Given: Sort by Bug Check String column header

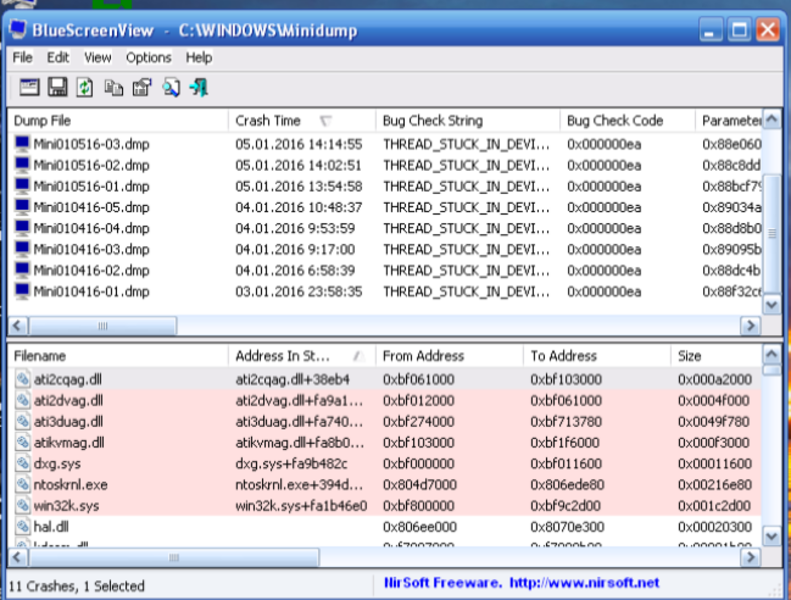Looking at the screenshot, I should click(x=468, y=121).
